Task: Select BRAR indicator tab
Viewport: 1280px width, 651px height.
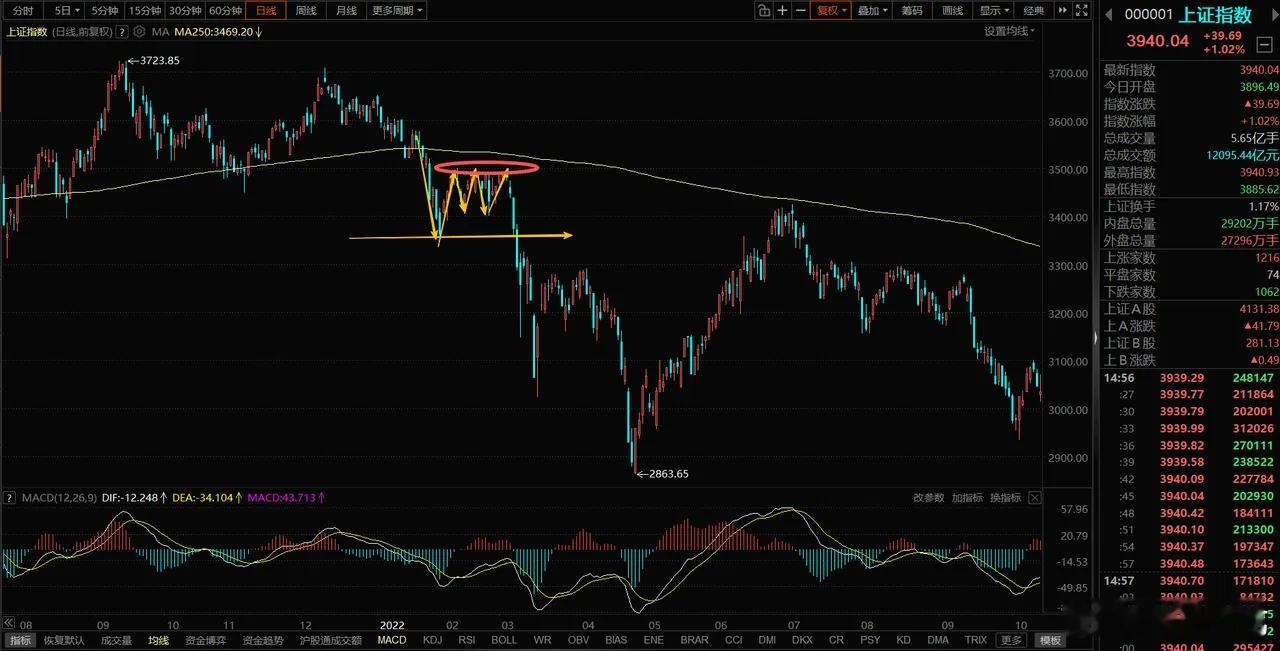Action: coord(694,640)
